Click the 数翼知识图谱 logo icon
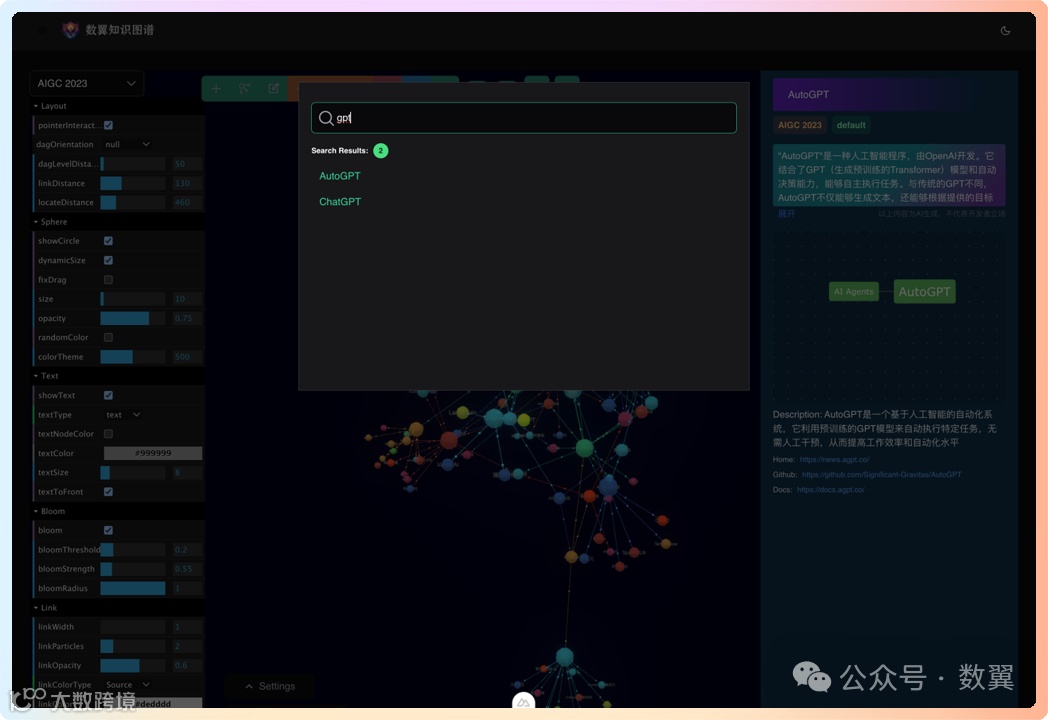The image size is (1048, 720). click(70, 30)
